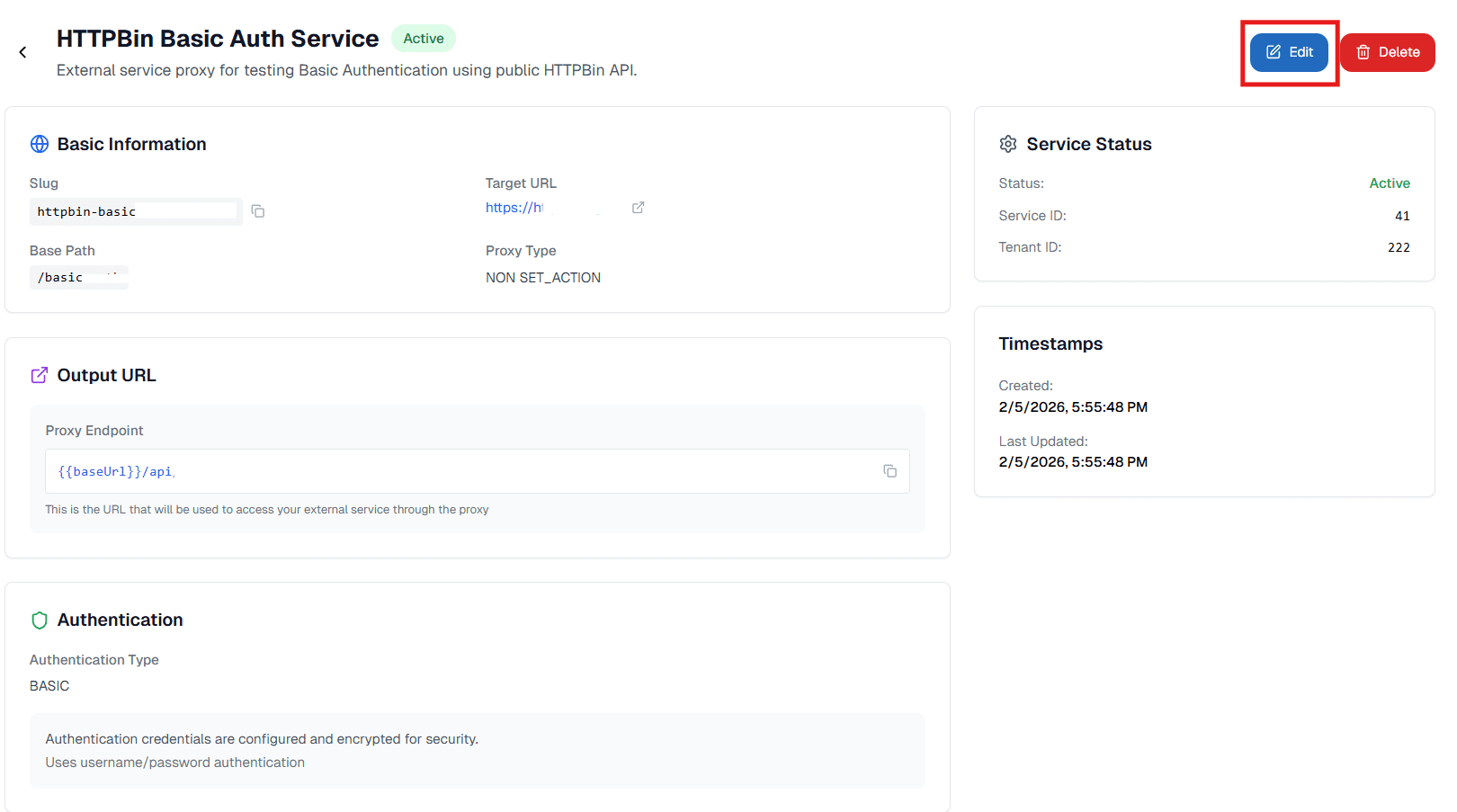Copy the proxy endpoint URL

[x=889, y=470]
